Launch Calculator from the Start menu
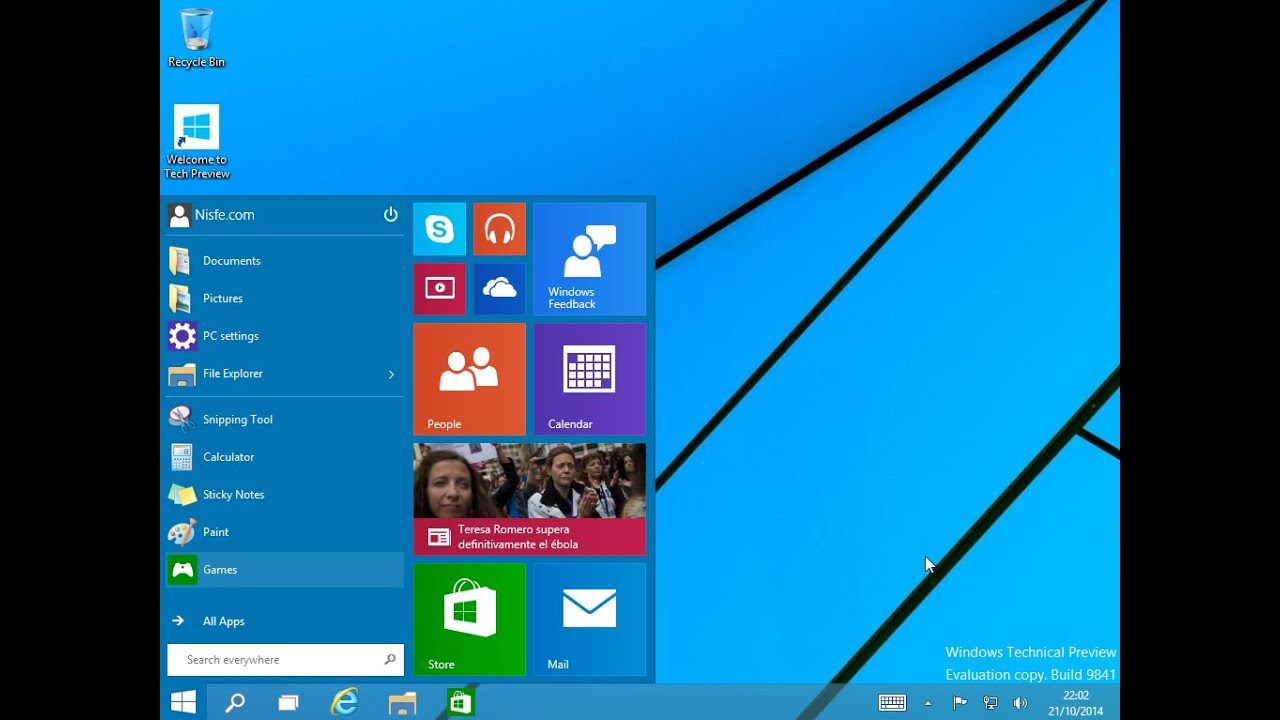This screenshot has width=1280, height=720. (x=285, y=457)
